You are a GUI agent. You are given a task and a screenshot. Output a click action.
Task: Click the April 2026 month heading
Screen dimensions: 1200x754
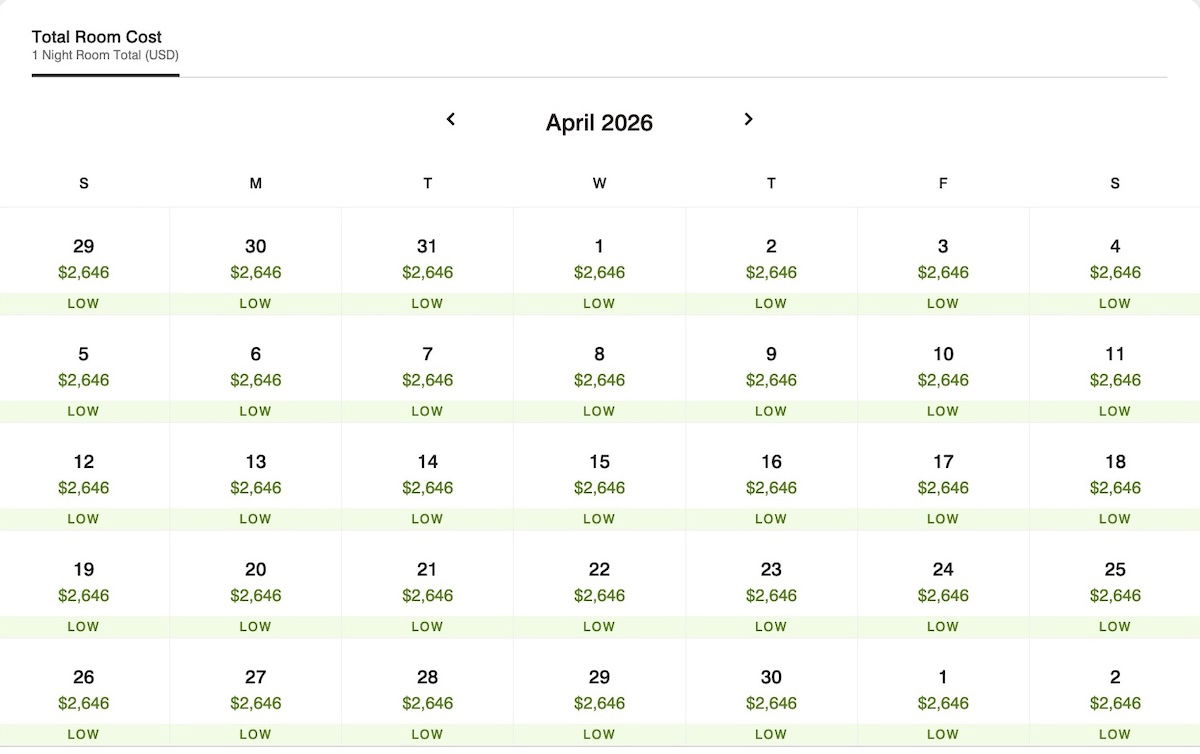pyautogui.click(x=599, y=123)
